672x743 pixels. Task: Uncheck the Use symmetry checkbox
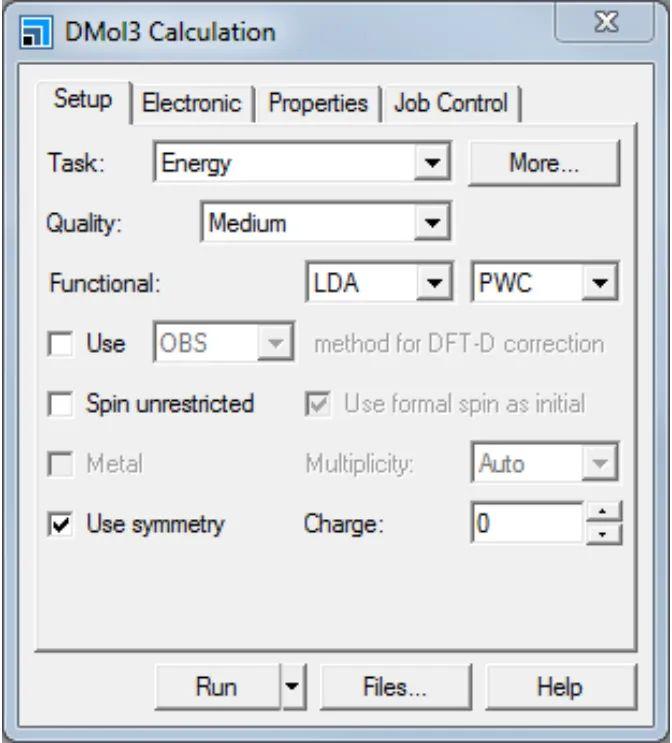pos(61,523)
